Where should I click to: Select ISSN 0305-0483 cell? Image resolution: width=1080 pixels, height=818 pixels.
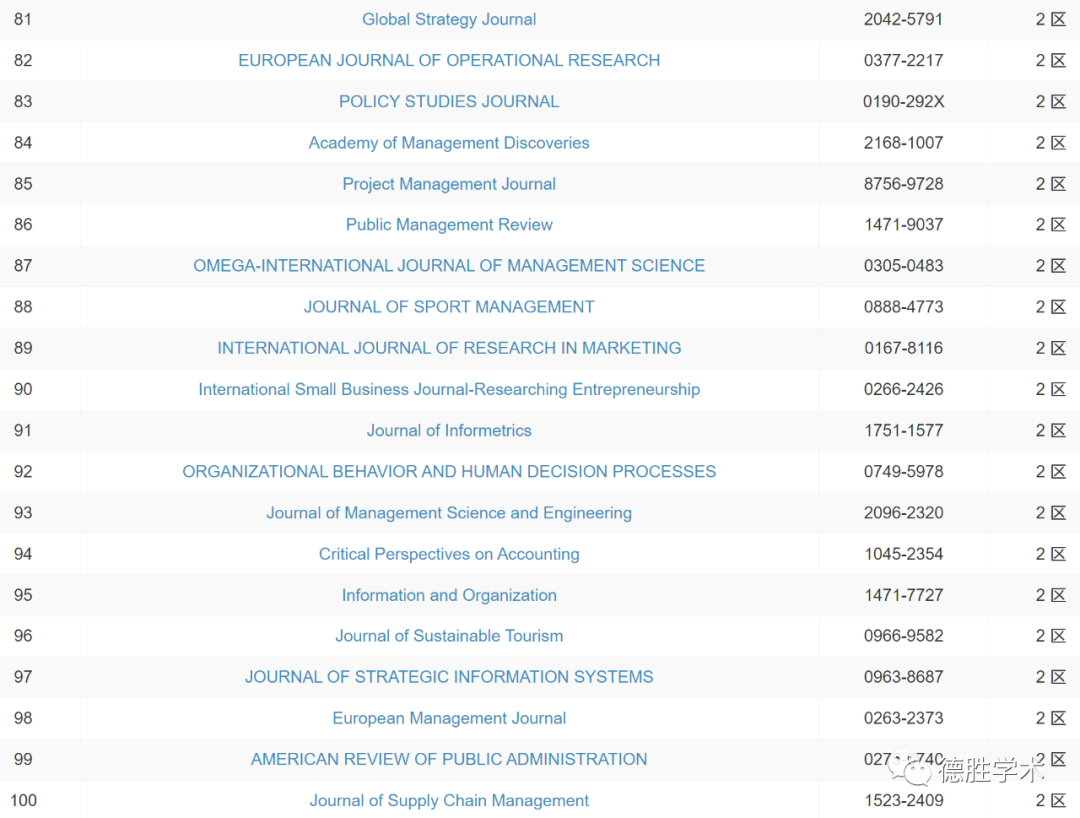tap(903, 266)
